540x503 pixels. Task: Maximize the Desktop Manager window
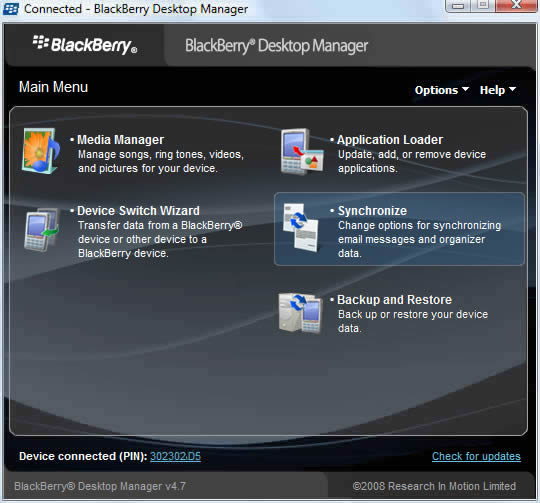tap(483, 6)
